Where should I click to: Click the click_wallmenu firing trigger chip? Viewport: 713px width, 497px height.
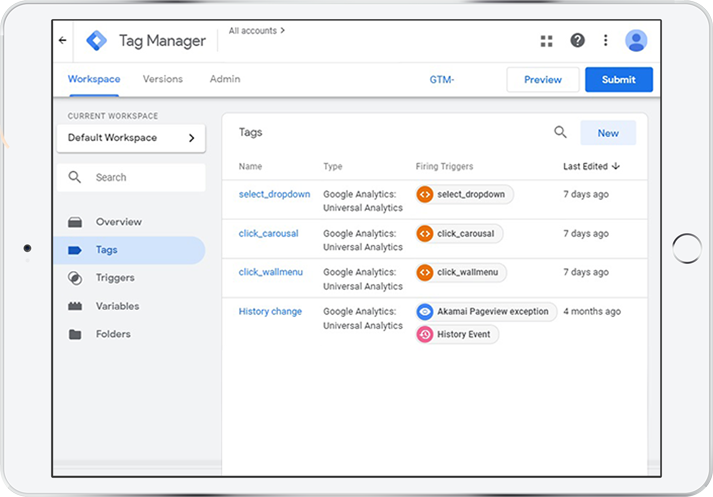click(461, 272)
